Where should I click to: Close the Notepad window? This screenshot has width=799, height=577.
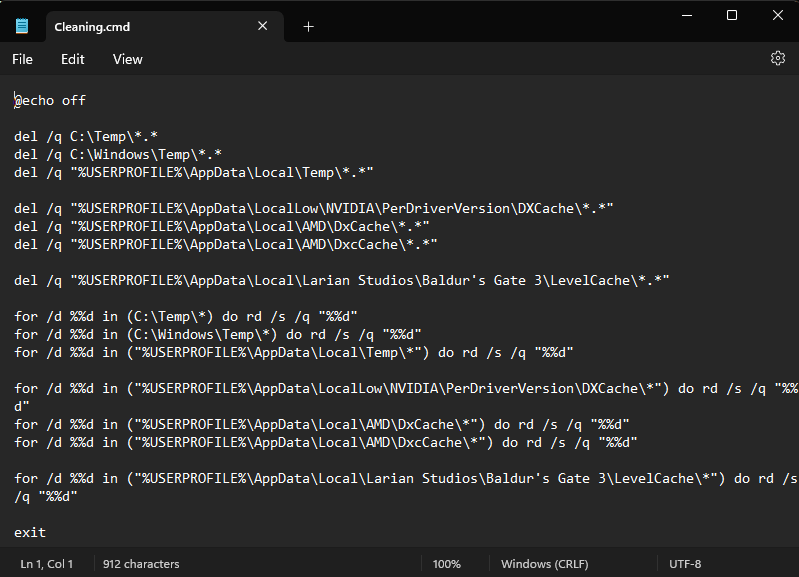(777, 15)
